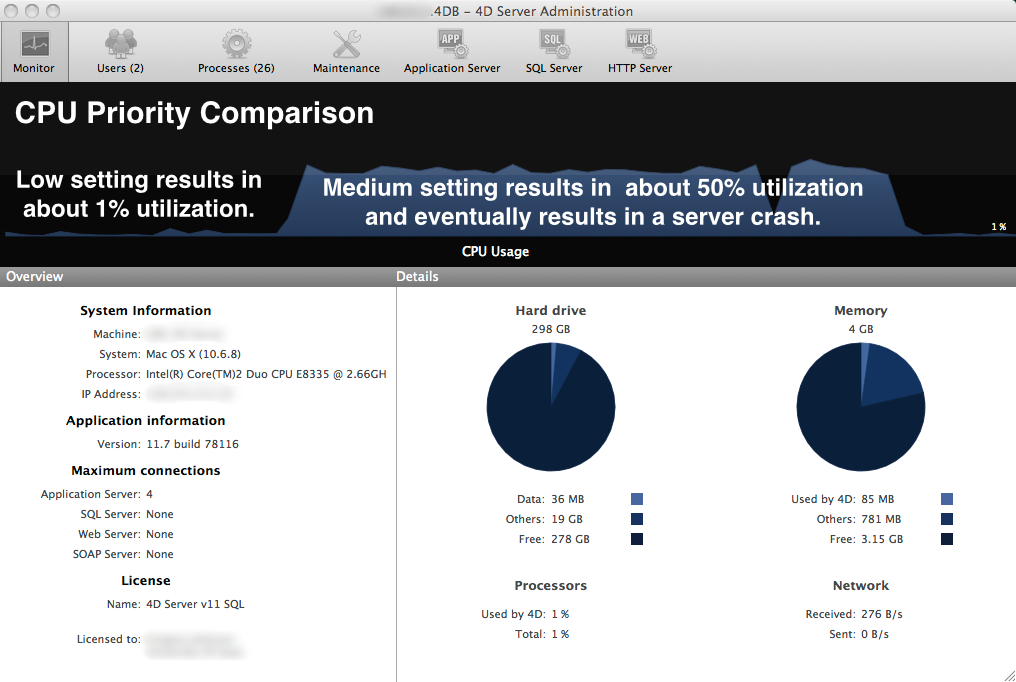Click the Data legend color square

pyautogui.click(x=637, y=498)
